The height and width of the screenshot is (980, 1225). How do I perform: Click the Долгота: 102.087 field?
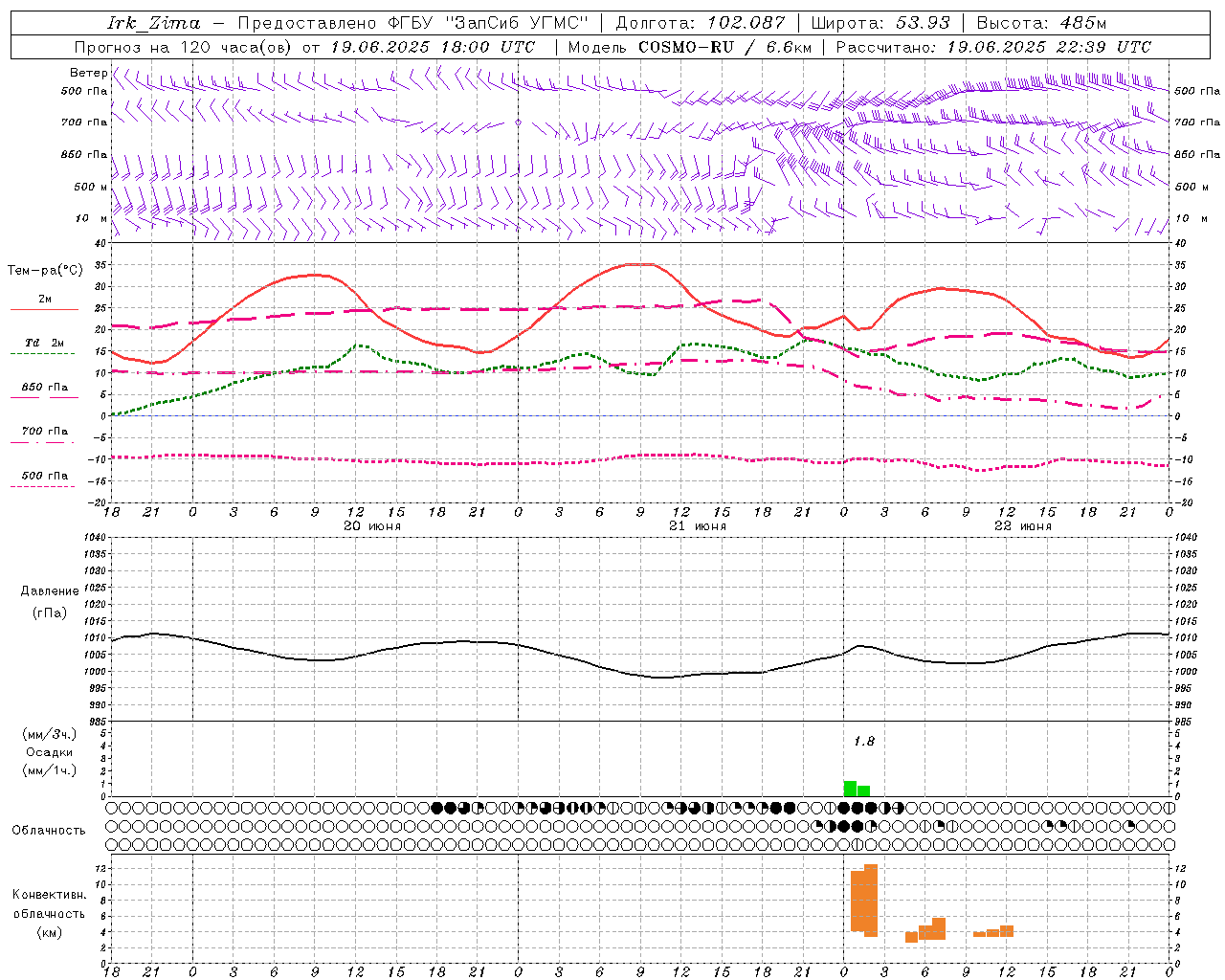point(700,23)
